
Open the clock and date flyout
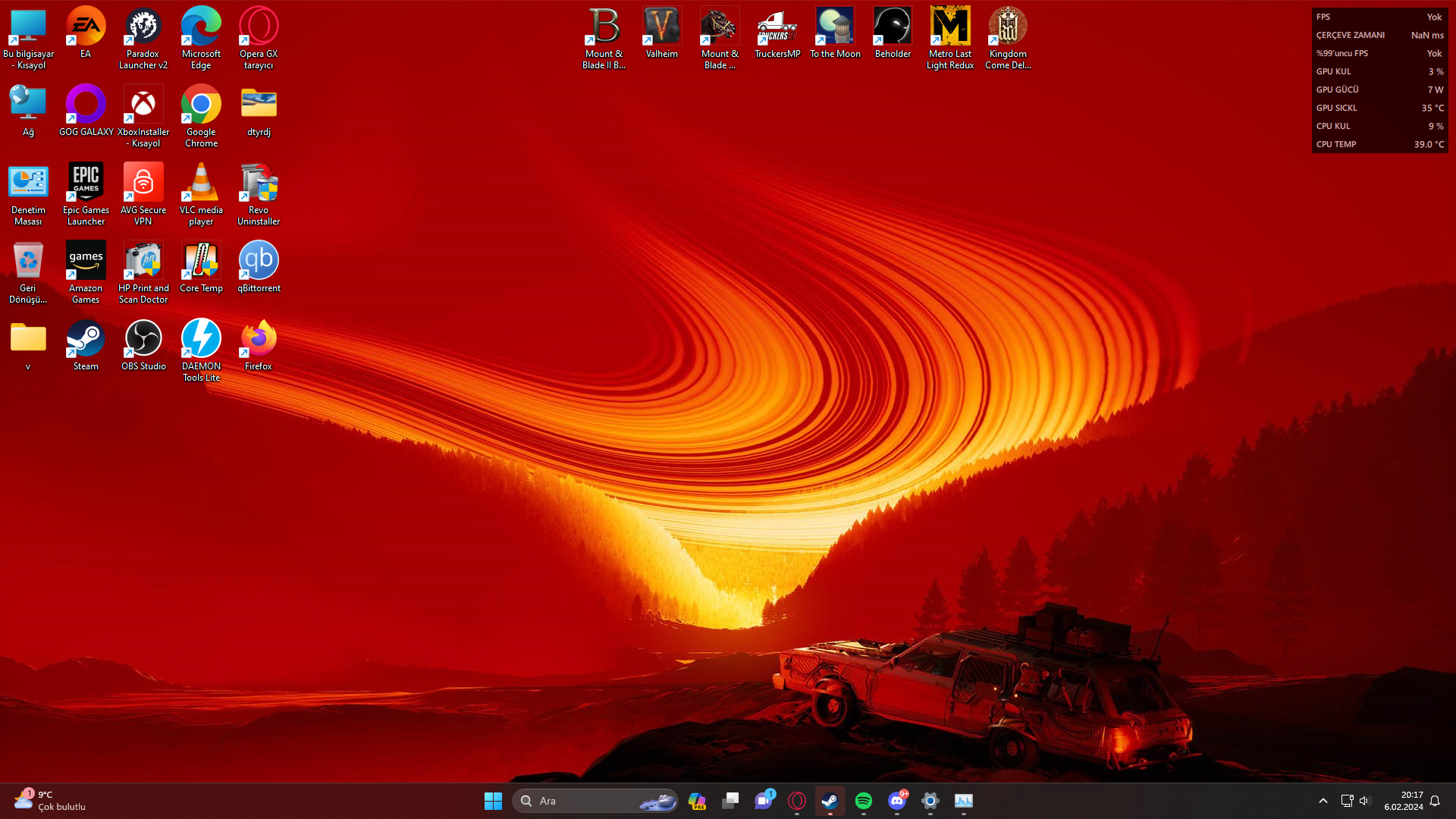(x=1403, y=801)
